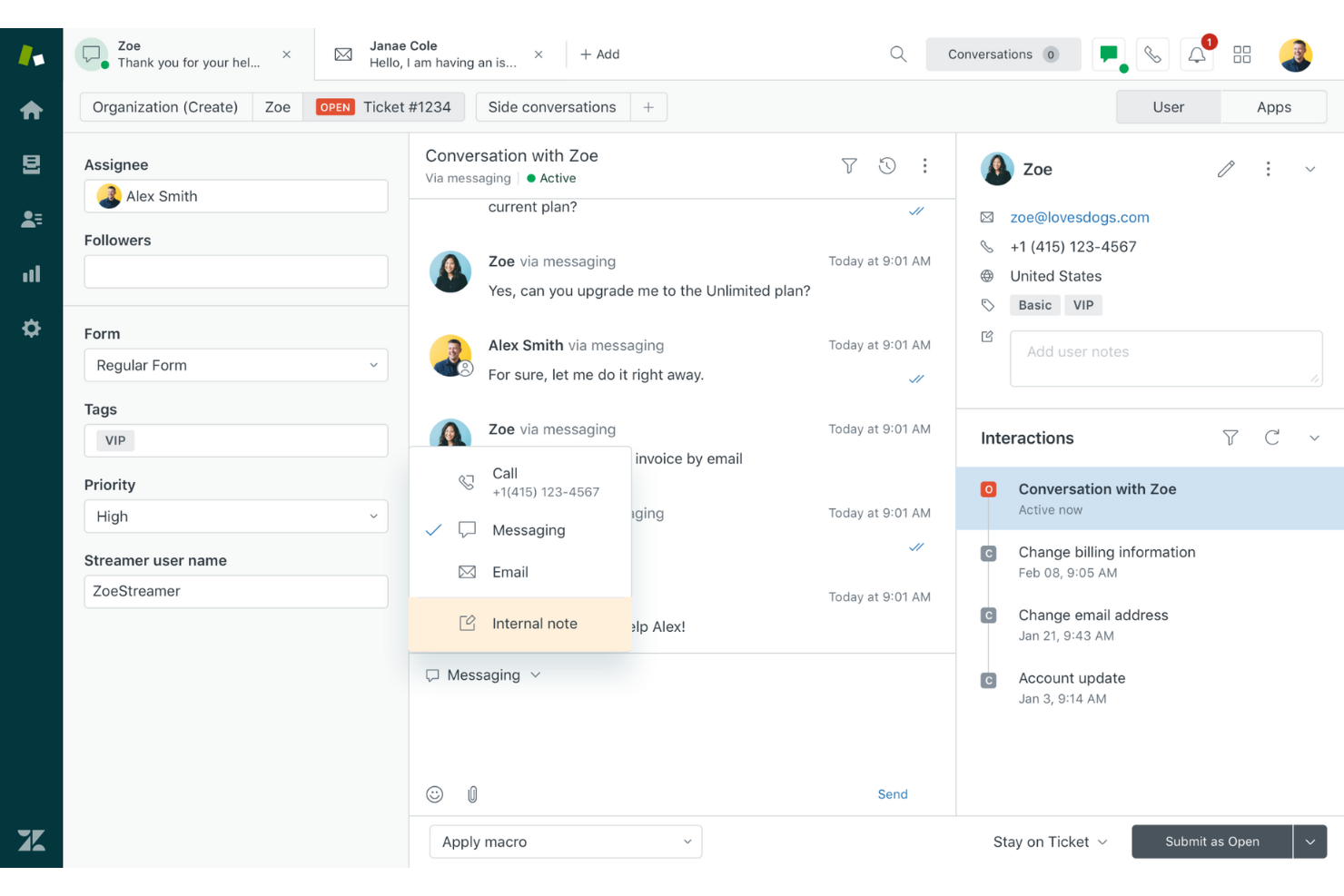The width and height of the screenshot is (1344, 896).
Task: Click Organization (Create) link
Action: click(x=164, y=106)
